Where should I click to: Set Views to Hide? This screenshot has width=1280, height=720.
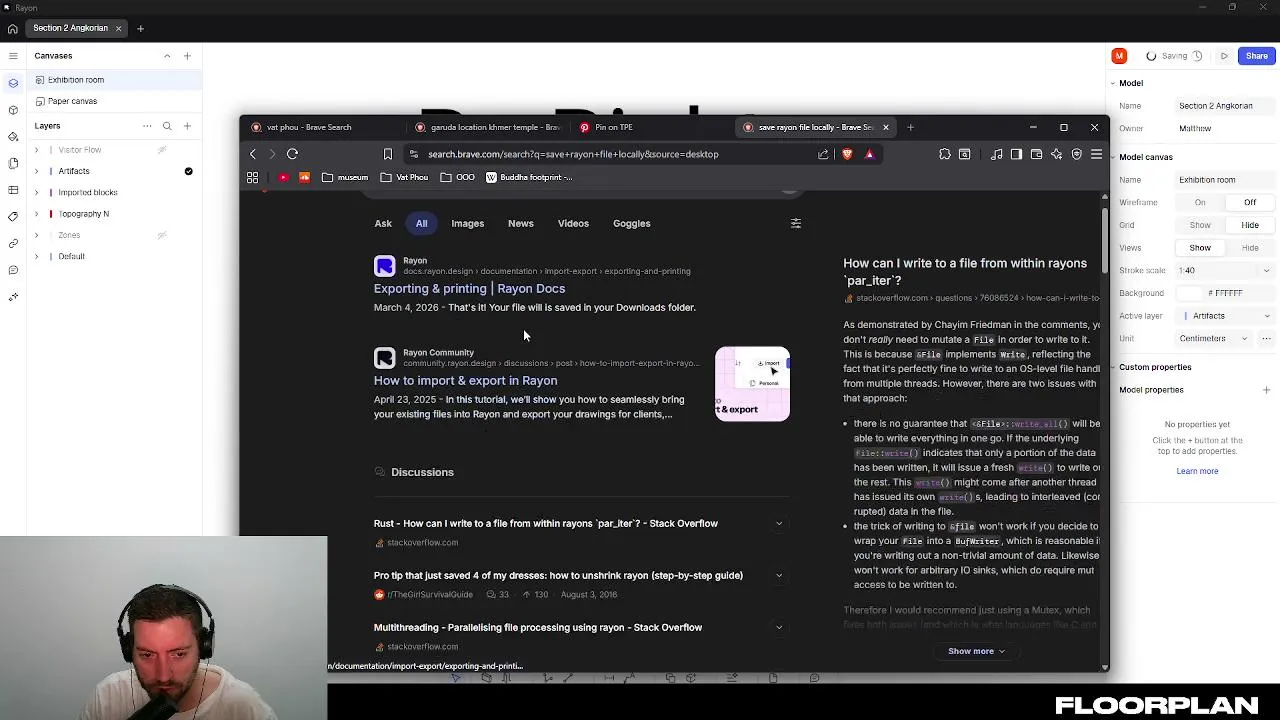point(1250,248)
